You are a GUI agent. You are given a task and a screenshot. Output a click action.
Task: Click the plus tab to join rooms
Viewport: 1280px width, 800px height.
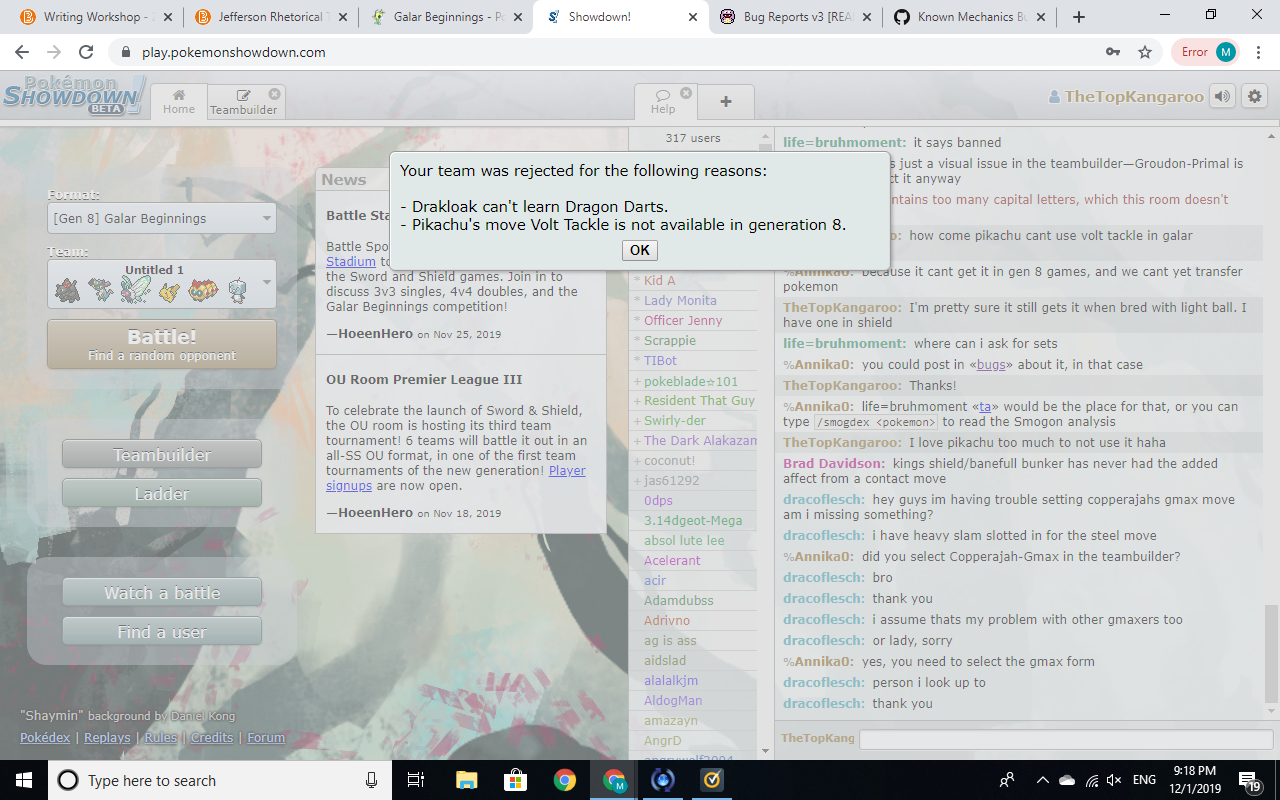point(725,101)
